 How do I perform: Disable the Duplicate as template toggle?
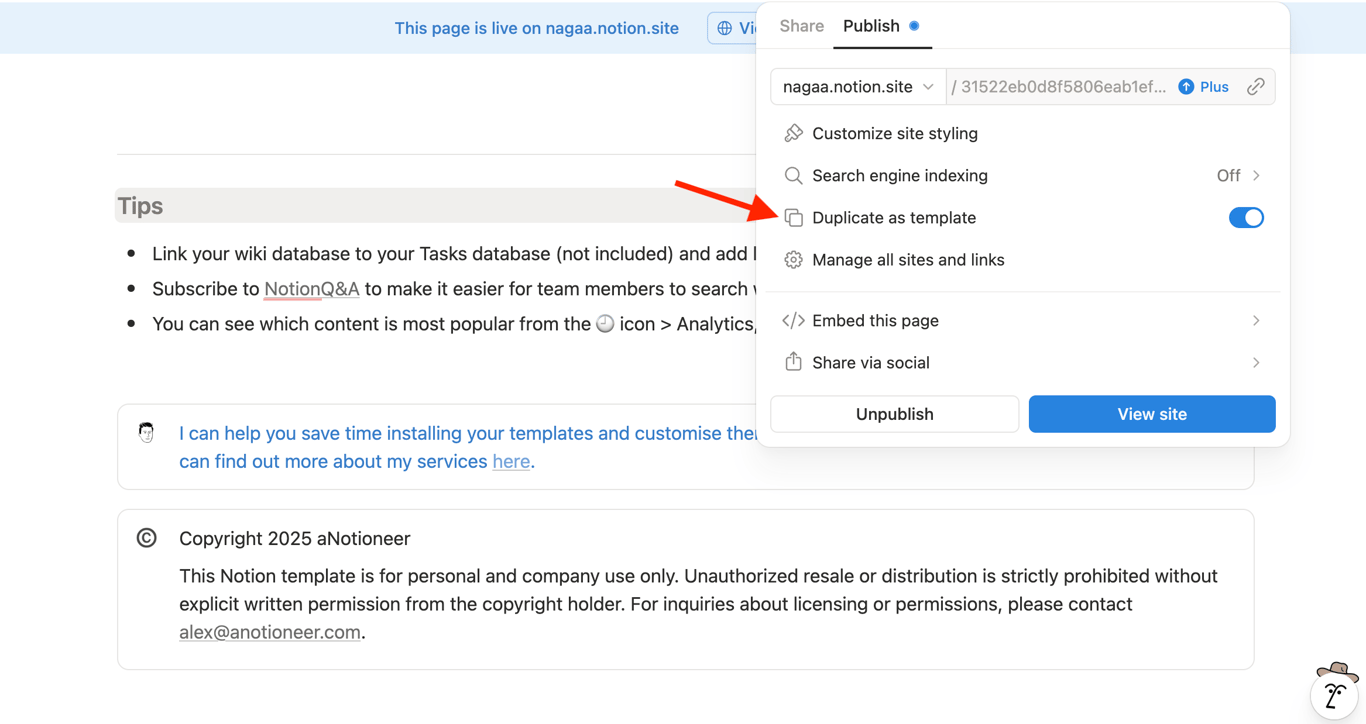pos(1246,217)
